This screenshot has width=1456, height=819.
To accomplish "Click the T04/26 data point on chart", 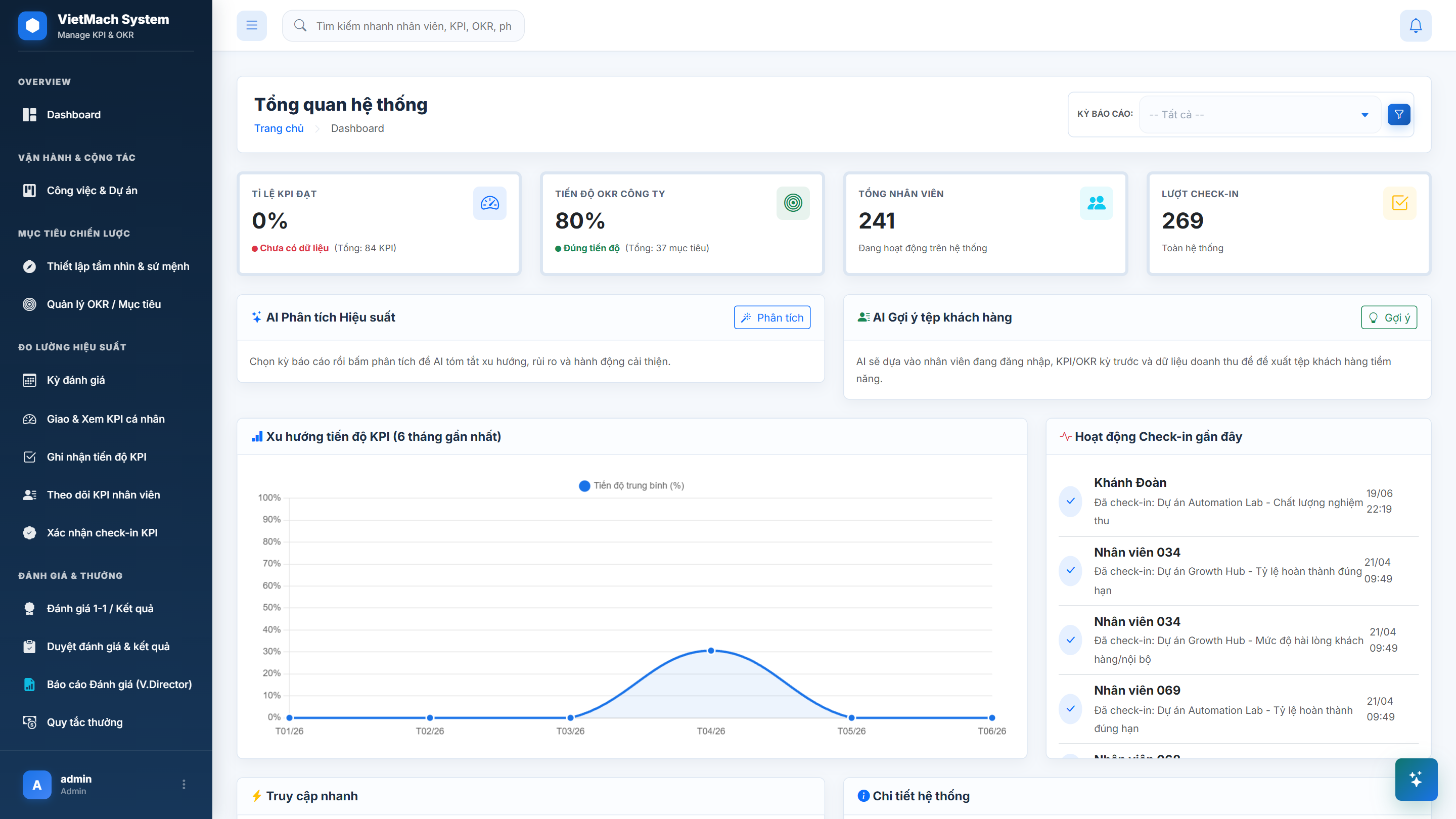I will pyautogui.click(x=711, y=651).
